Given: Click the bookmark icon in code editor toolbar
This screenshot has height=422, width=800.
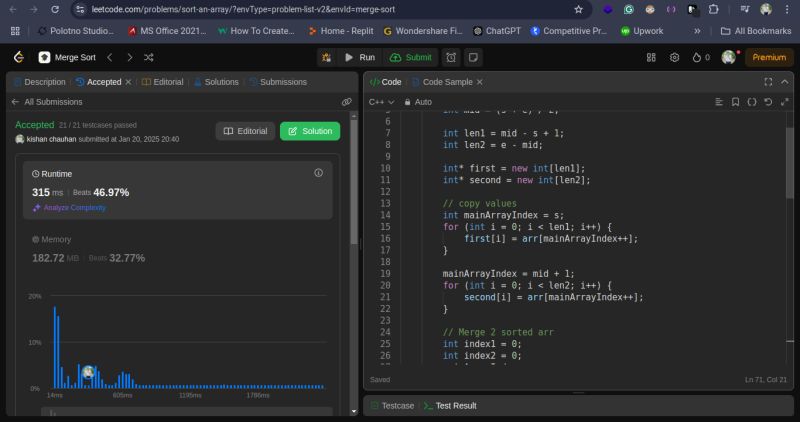Looking at the screenshot, I should click(x=734, y=102).
